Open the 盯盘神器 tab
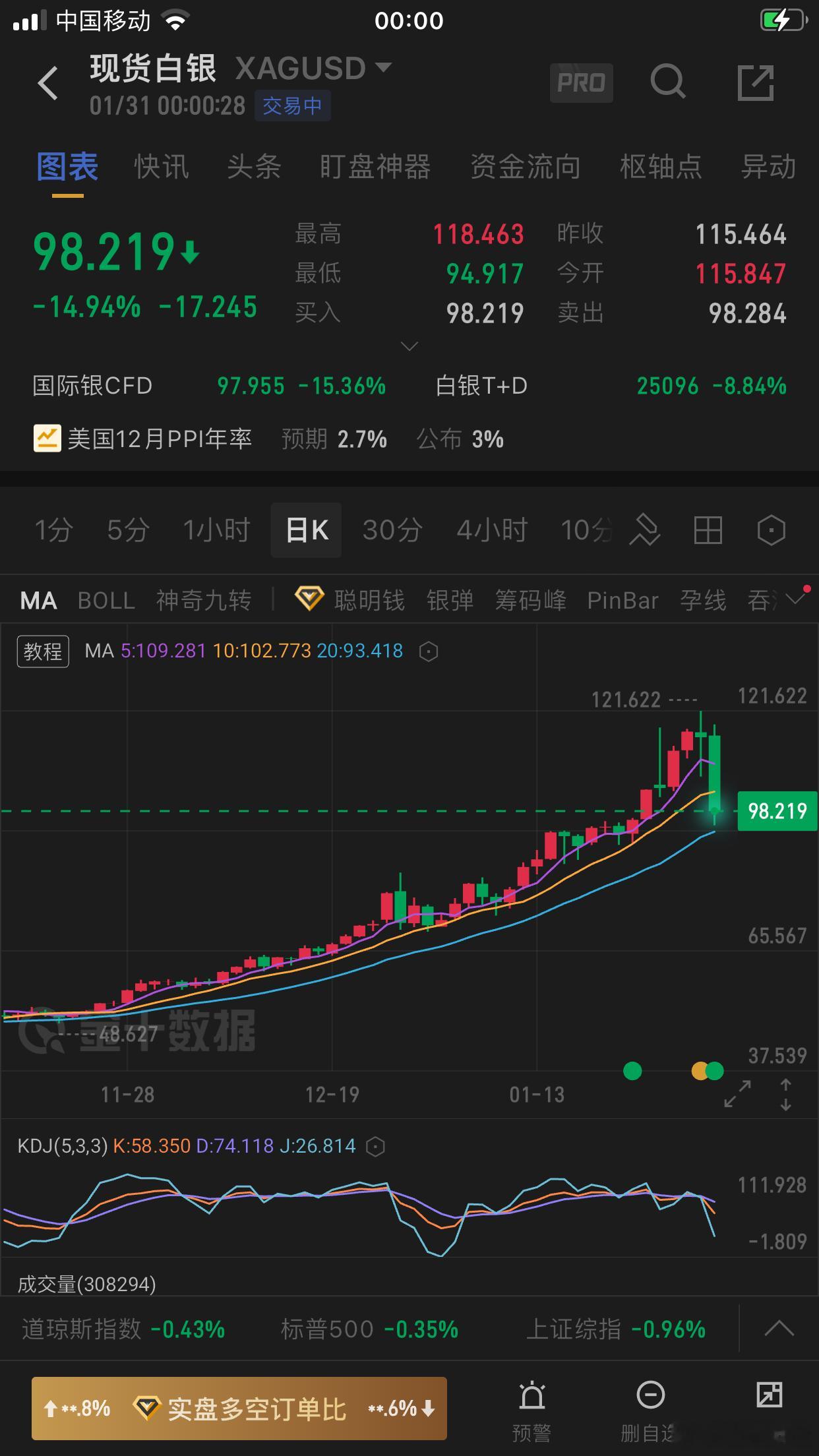The width and height of the screenshot is (819, 1456). tap(375, 167)
